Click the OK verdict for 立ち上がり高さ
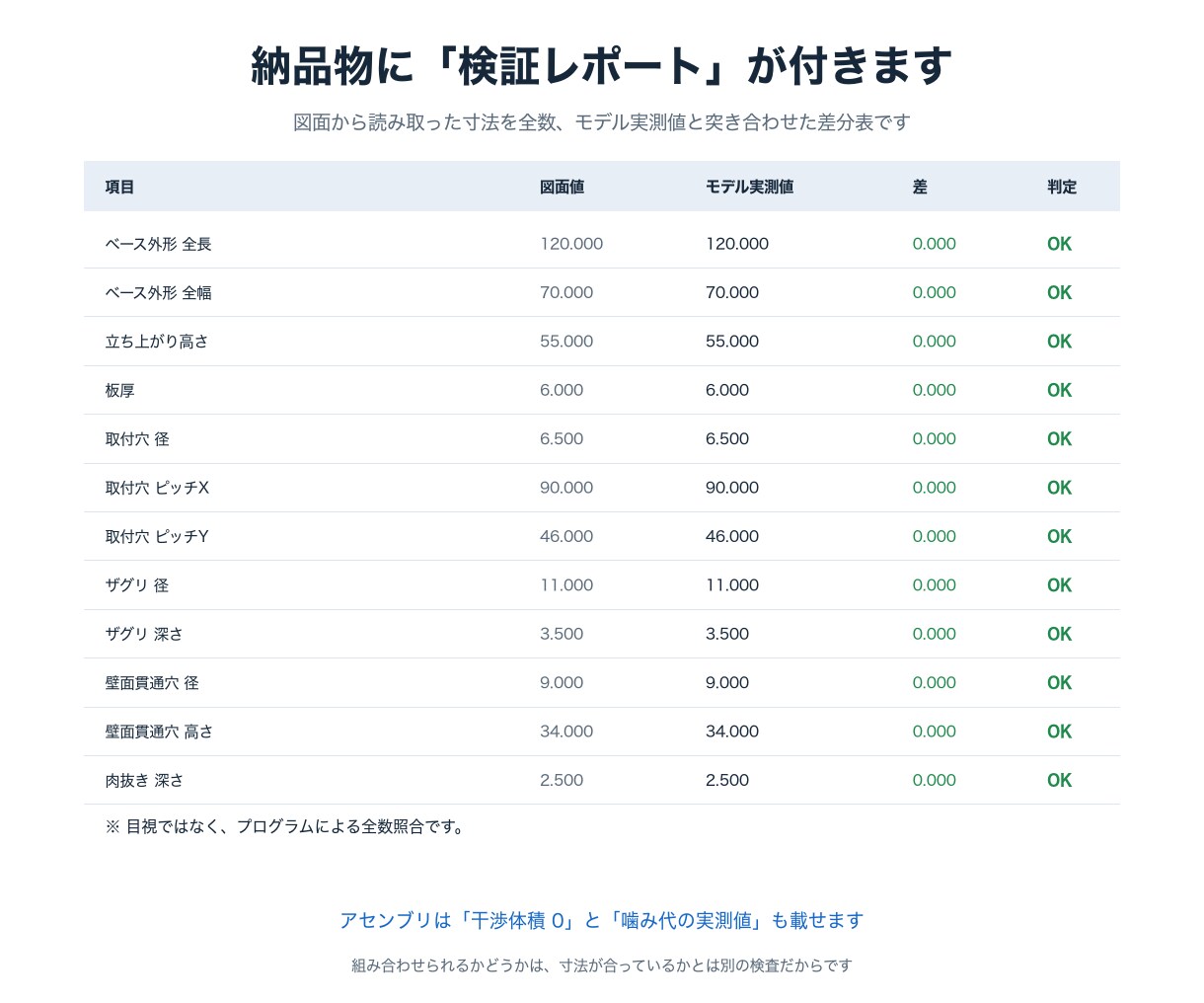Image resolution: width=1204 pixels, height=1003 pixels. [x=1060, y=342]
